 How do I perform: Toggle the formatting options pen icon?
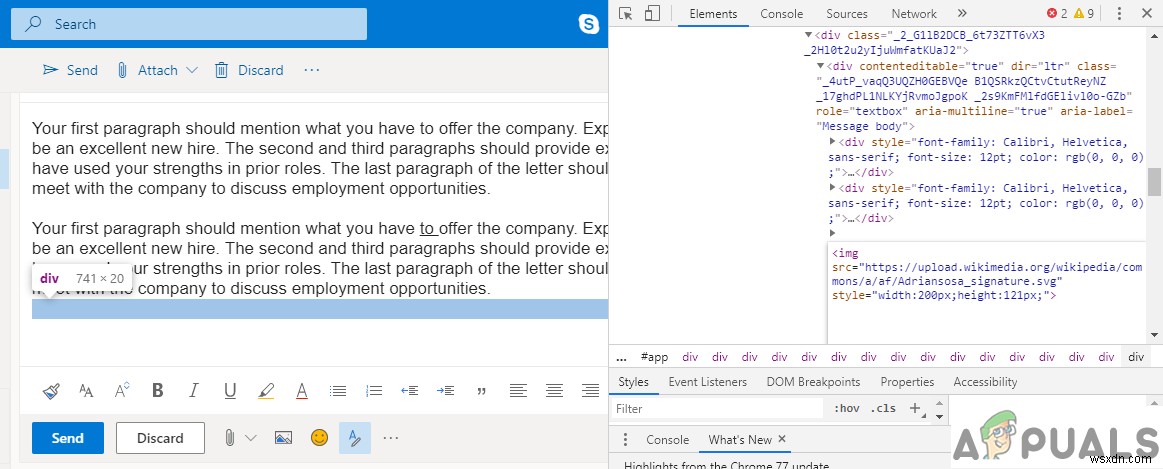pos(355,438)
